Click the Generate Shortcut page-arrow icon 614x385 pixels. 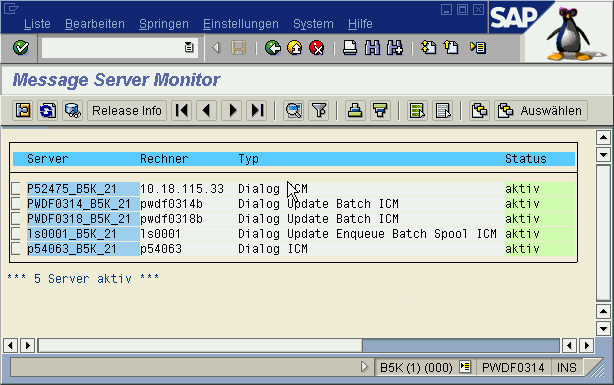(451, 48)
